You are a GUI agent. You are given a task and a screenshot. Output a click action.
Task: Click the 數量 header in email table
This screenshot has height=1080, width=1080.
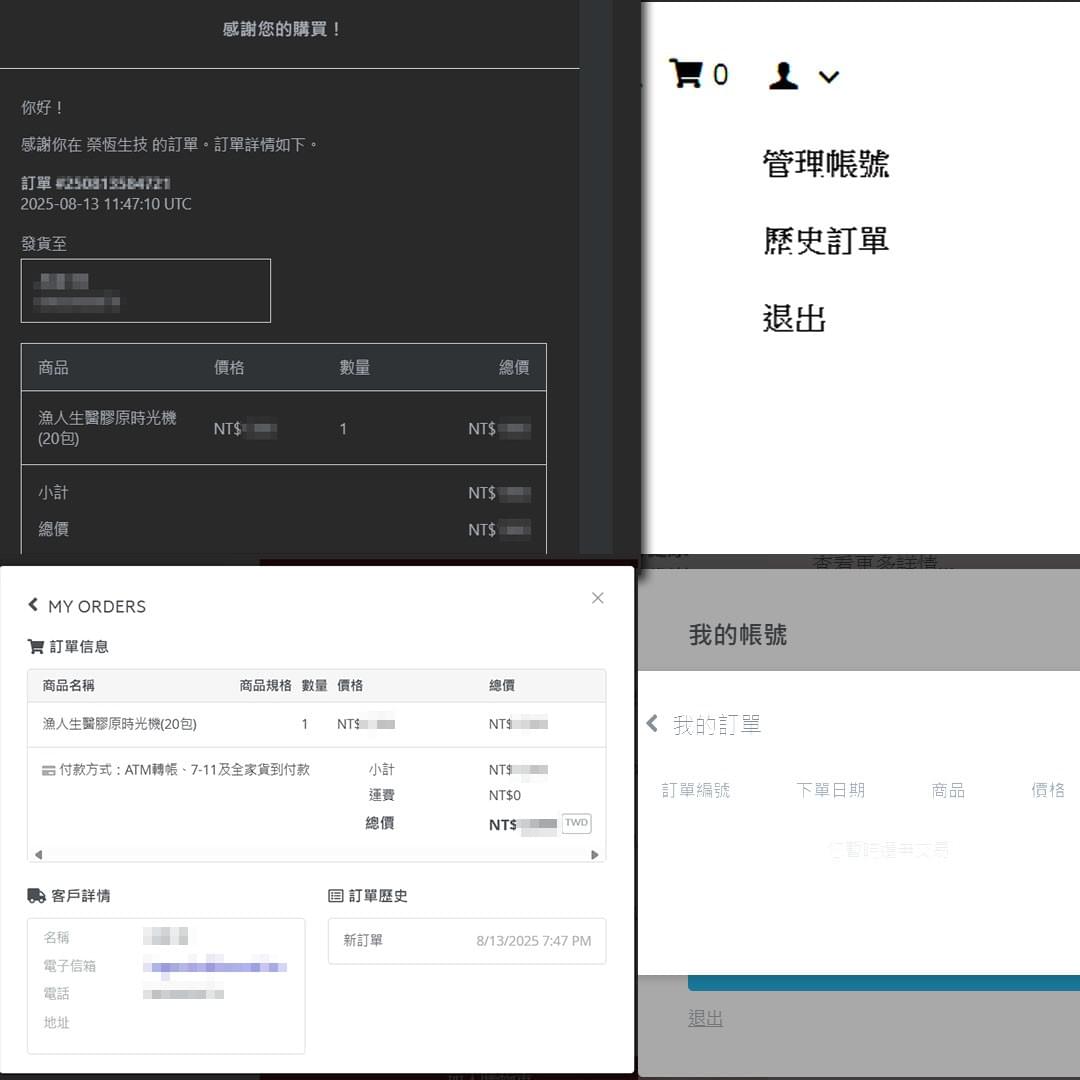point(354,368)
